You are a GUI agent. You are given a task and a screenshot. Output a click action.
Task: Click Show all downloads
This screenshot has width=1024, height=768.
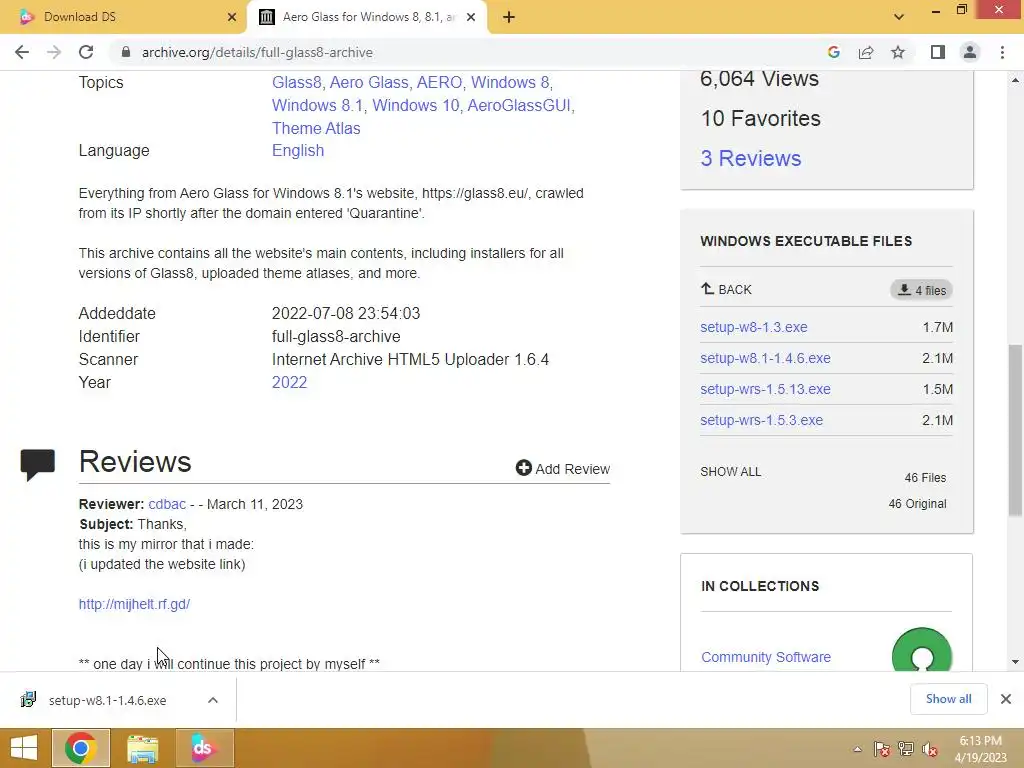click(948, 699)
